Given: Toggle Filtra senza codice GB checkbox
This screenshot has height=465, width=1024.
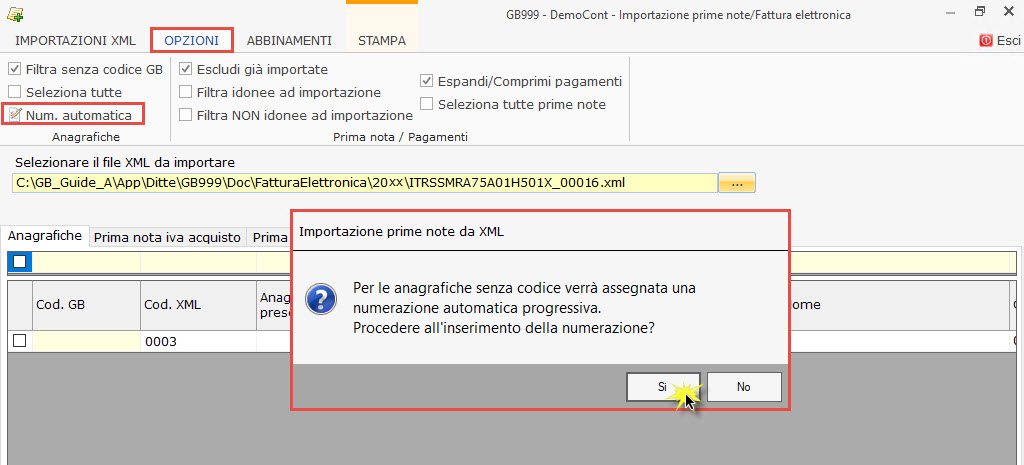Looking at the screenshot, I should pos(14,69).
